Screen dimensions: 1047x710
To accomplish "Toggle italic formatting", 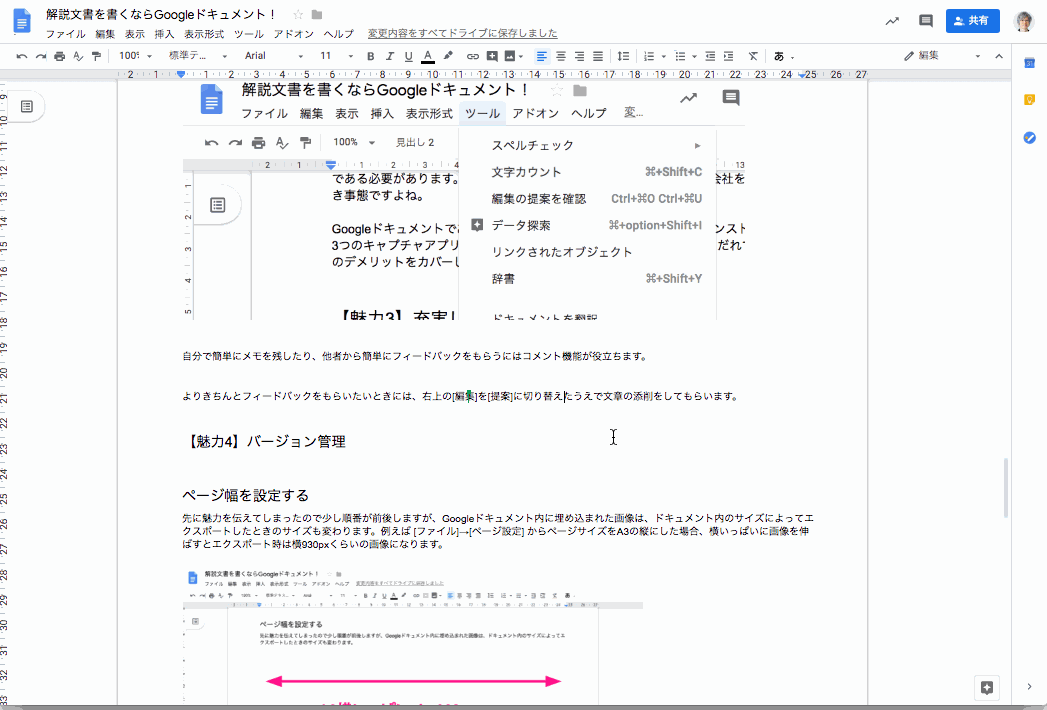I will pyautogui.click(x=389, y=56).
